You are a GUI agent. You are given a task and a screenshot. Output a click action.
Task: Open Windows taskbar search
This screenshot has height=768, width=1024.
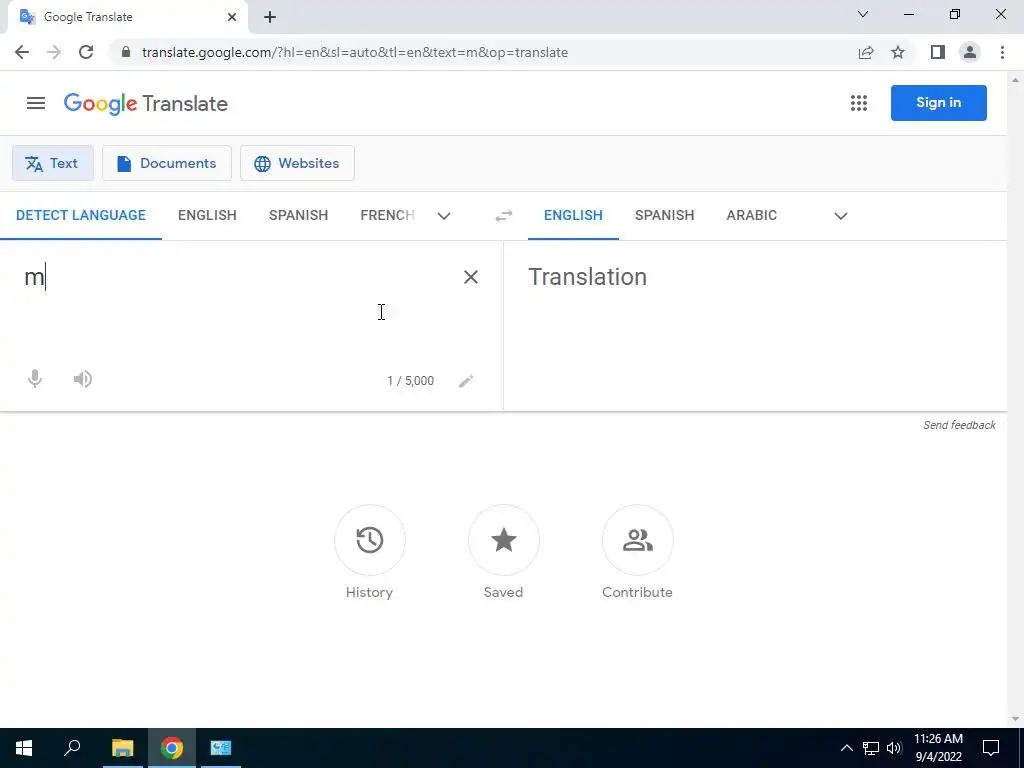pyautogui.click(x=72, y=748)
